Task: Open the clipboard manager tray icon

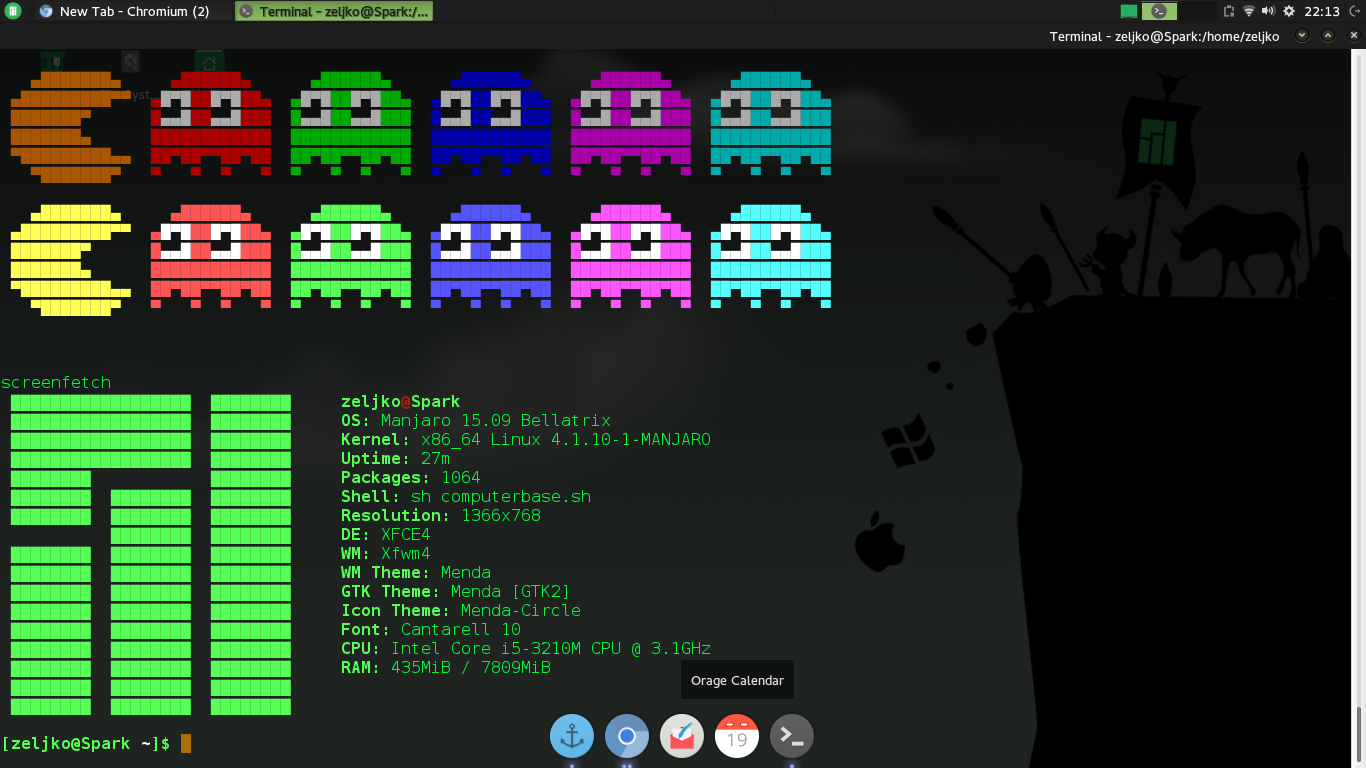Action: pos(1229,12)
